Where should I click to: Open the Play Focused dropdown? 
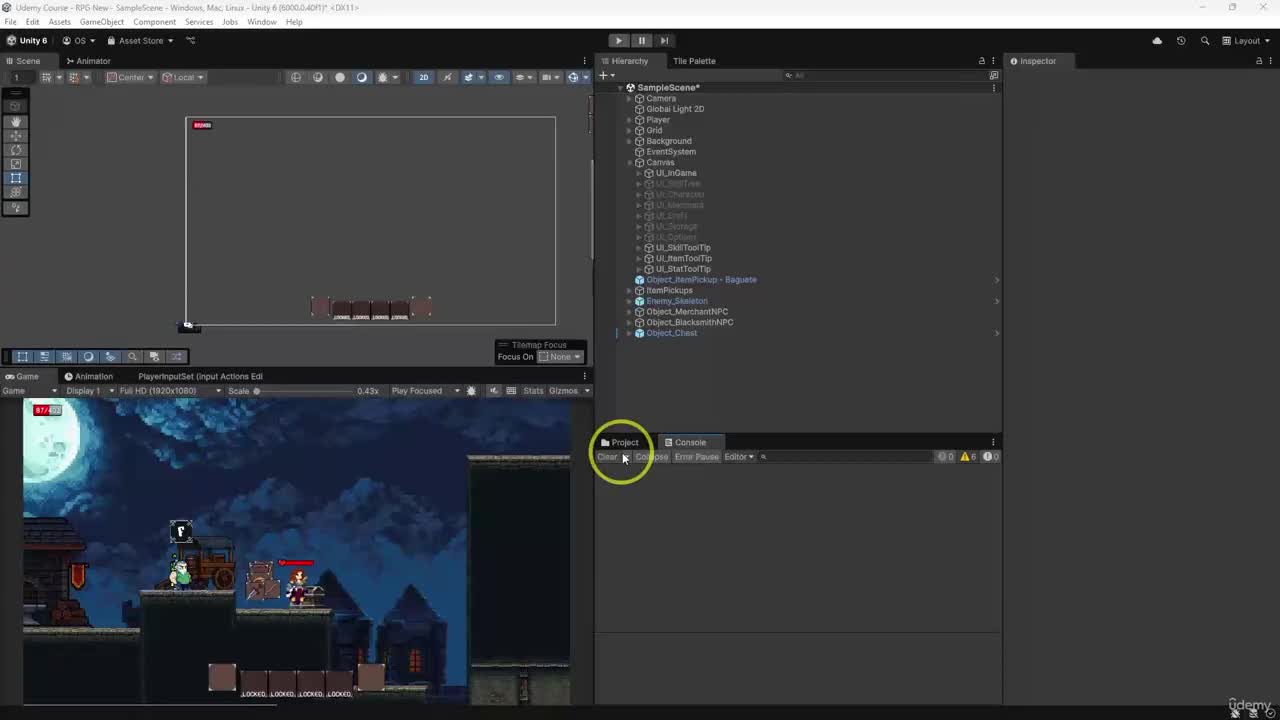[x=425, y=391]
